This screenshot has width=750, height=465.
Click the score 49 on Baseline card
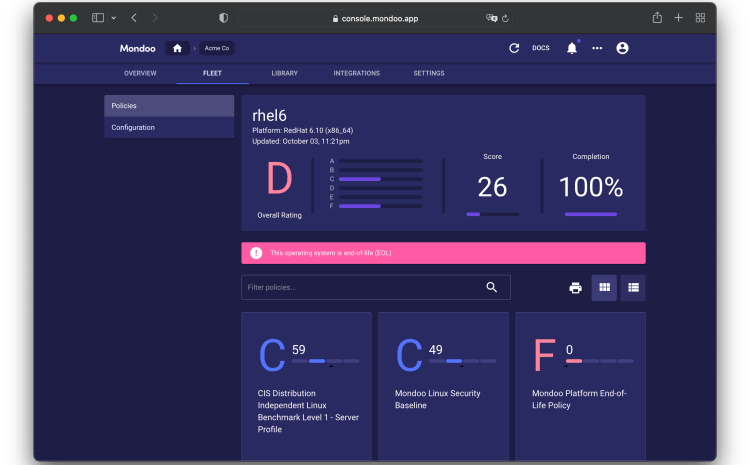[436, 350]
